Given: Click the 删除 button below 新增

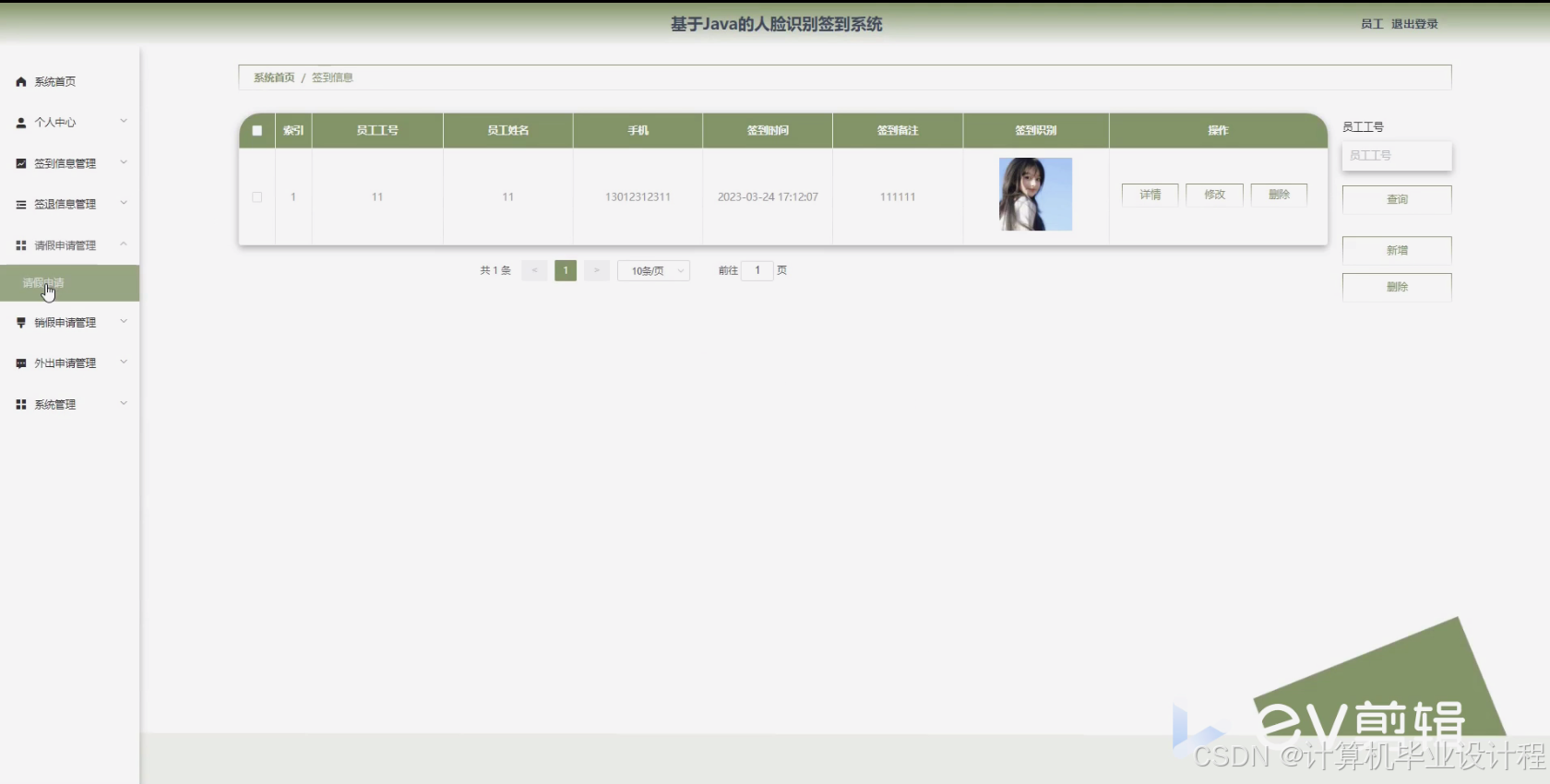Looking at the screenshot, I should point(1397,287).
